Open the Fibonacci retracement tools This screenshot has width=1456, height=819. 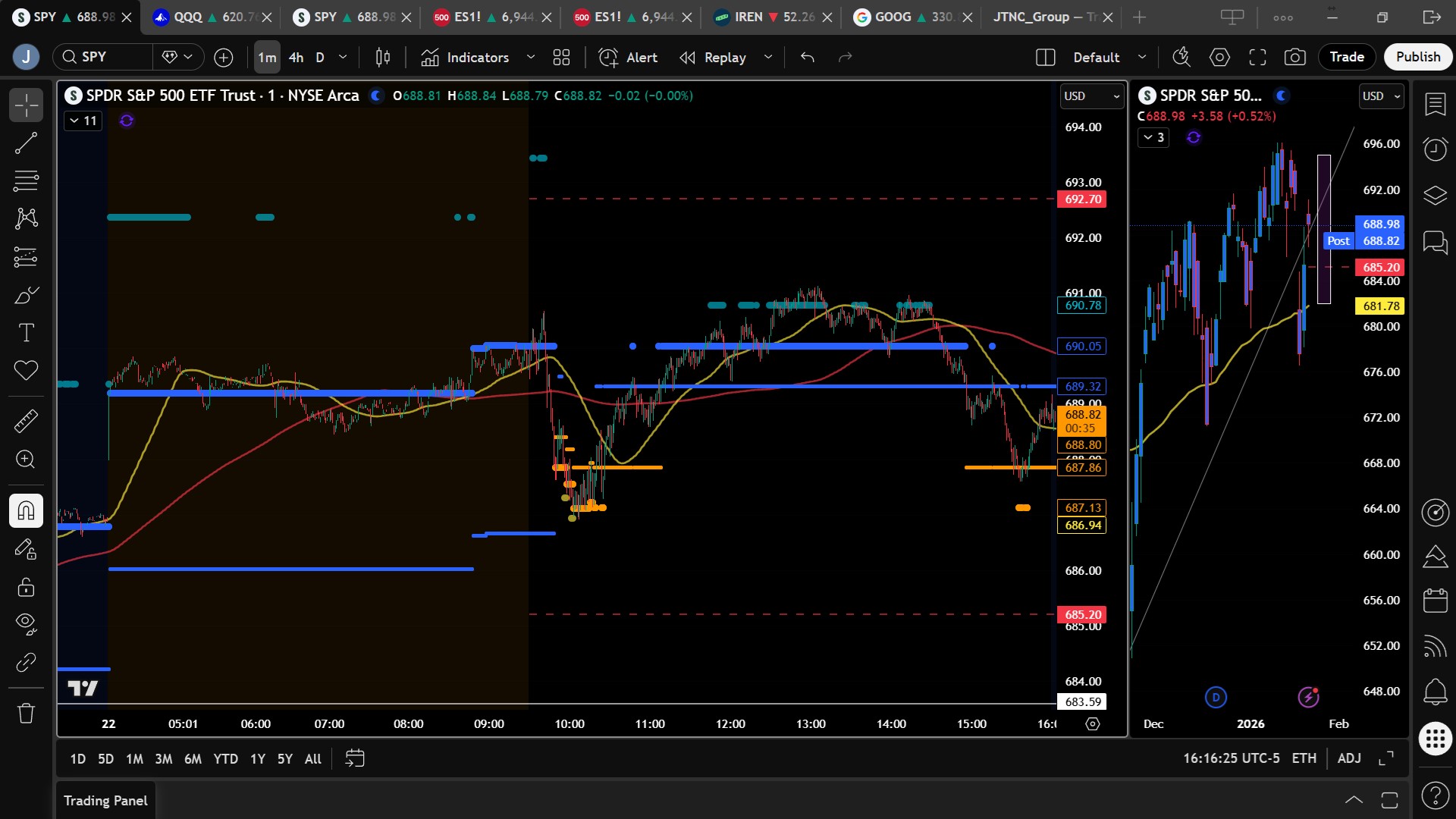26,180
